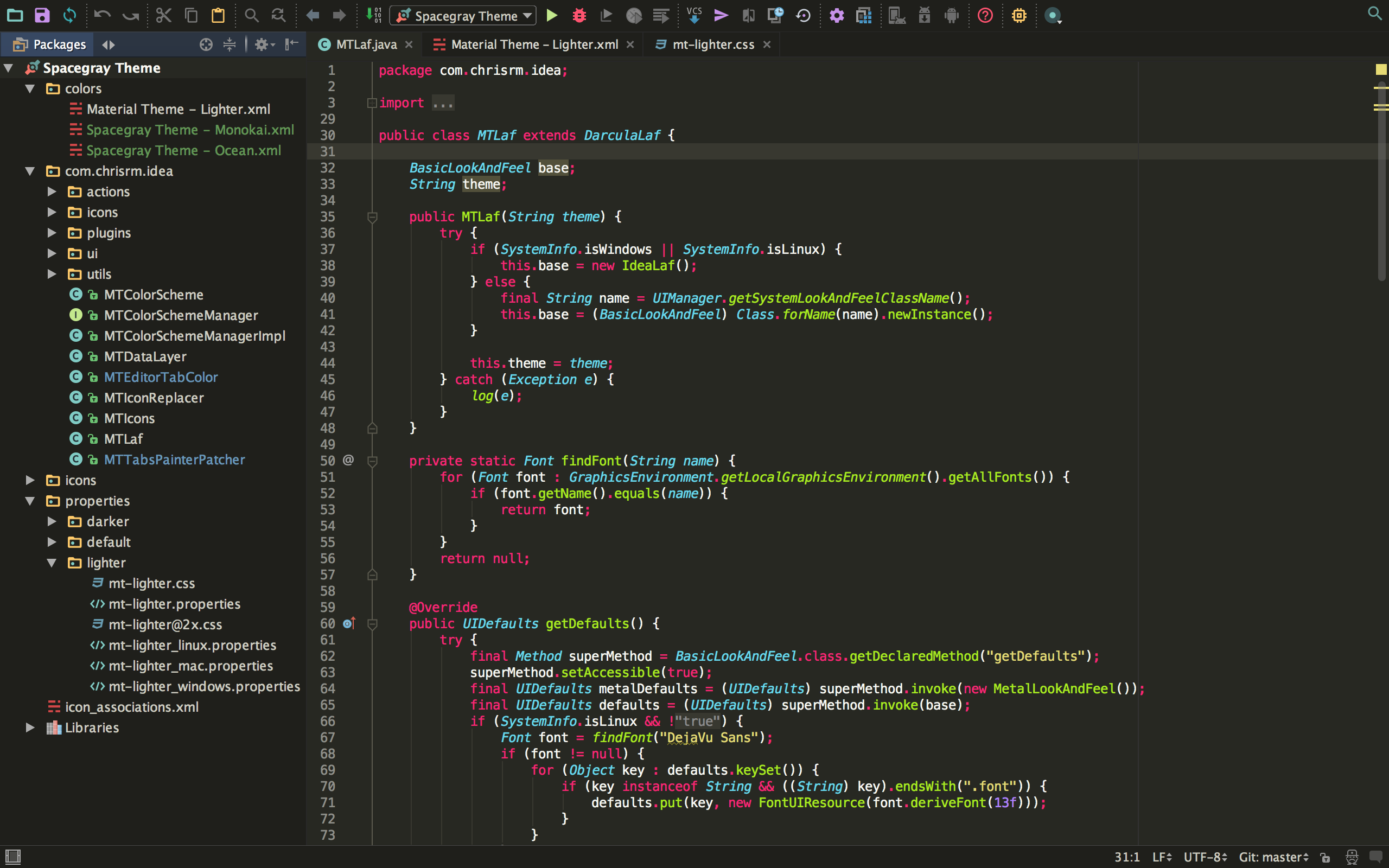The width and height of the screenshot is (1389, 868).
Task: Switch to the mt-lighter.css tab
Action: tap(713, 45)
